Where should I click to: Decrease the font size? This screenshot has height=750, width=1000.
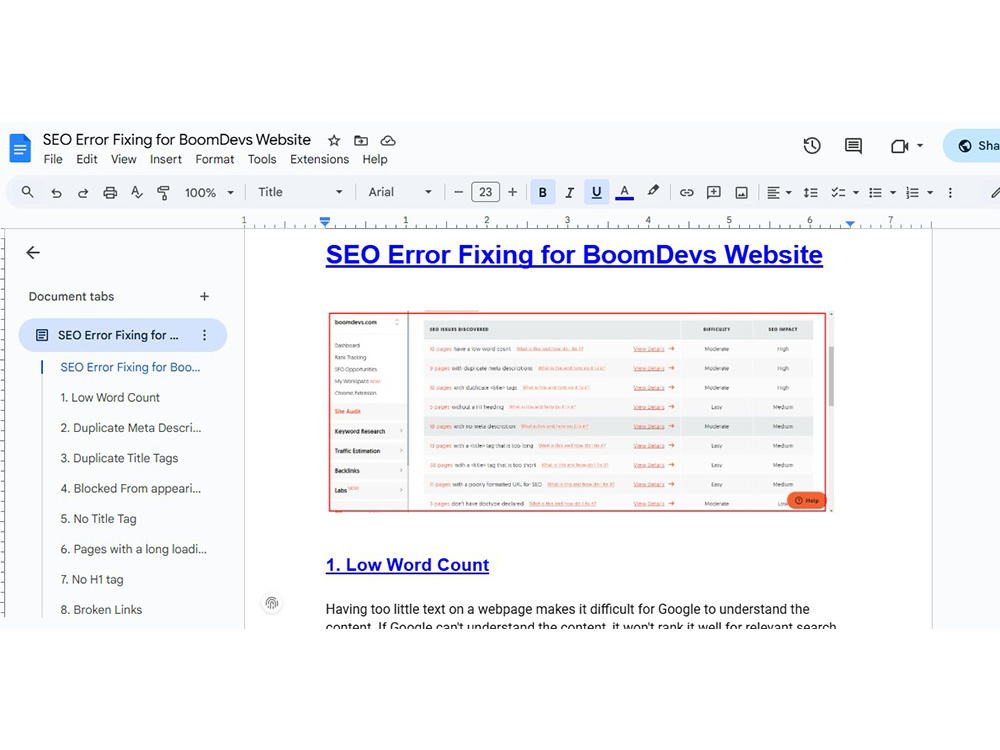point(458,192)
